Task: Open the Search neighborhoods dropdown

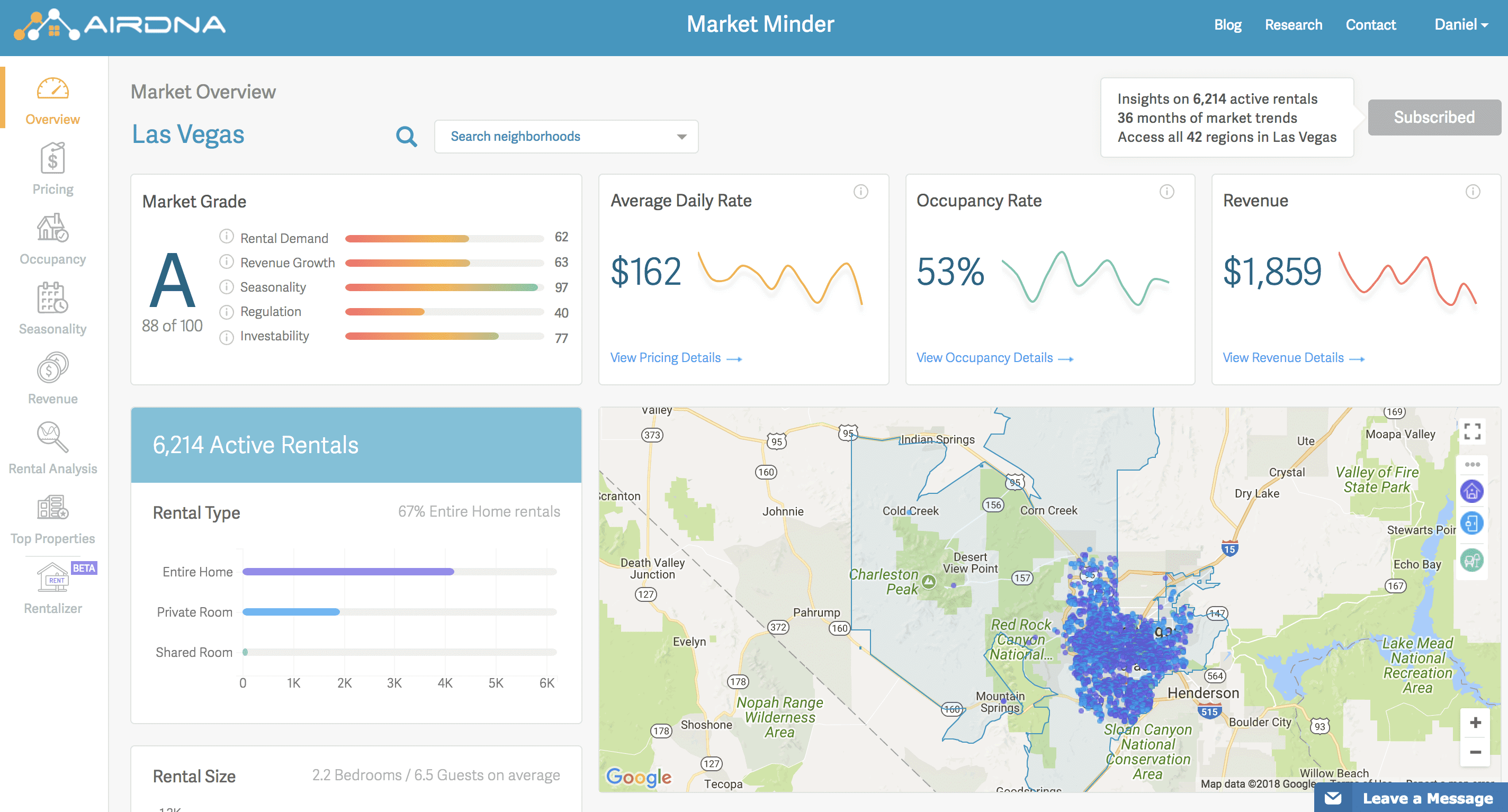Action: pos(566,137)
